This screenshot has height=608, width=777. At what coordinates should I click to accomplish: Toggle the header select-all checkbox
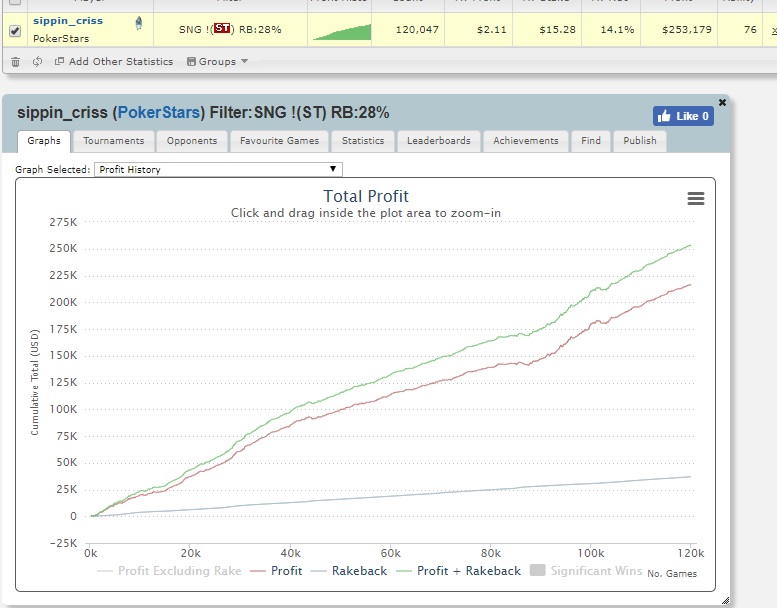coord(15,1)
